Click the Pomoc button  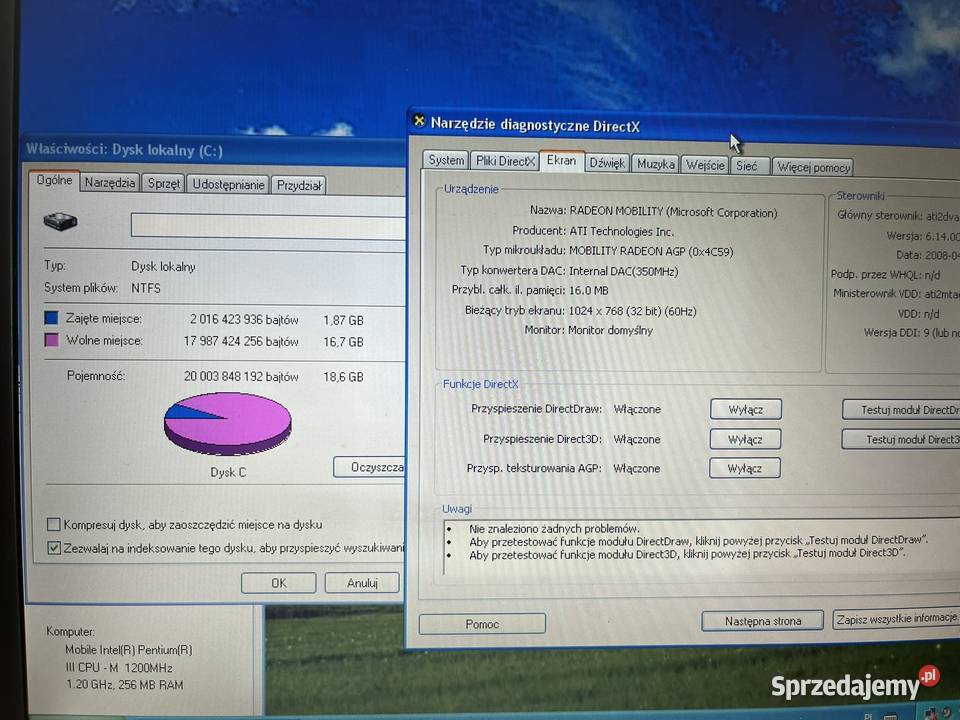click(x=482, y=624)
